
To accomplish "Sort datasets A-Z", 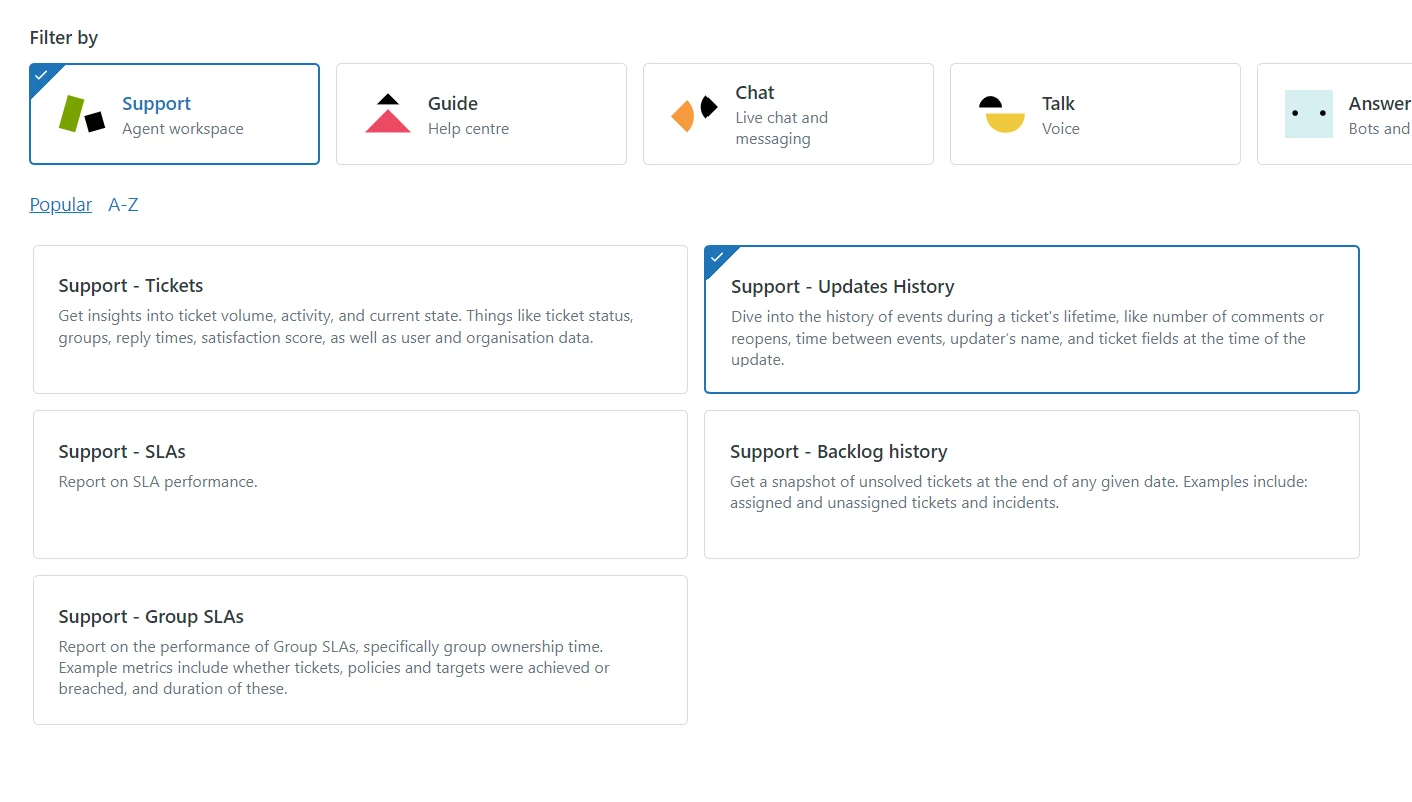I will [123, 204].
